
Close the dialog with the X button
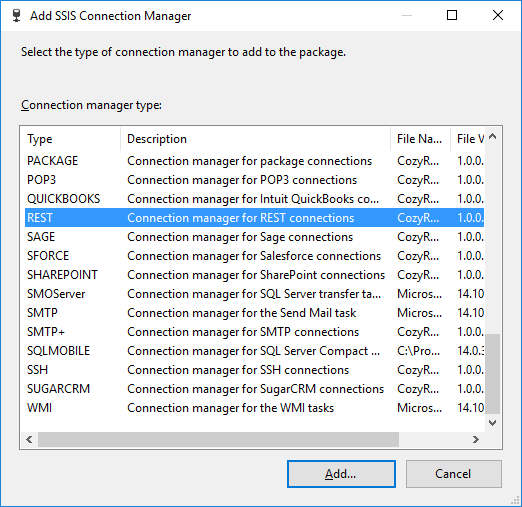click(498, 15)
